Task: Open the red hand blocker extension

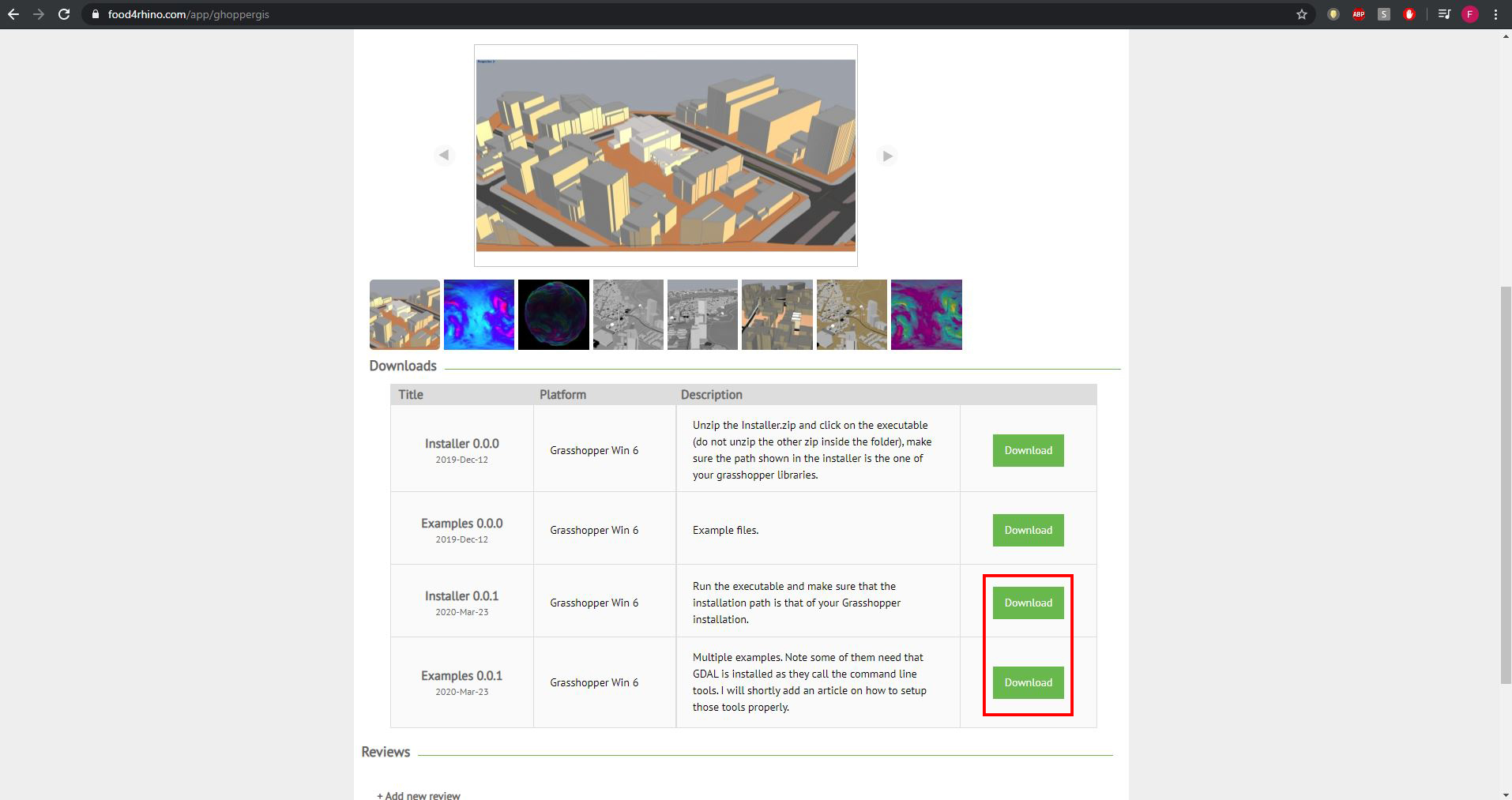Action: click(1409, 14)
